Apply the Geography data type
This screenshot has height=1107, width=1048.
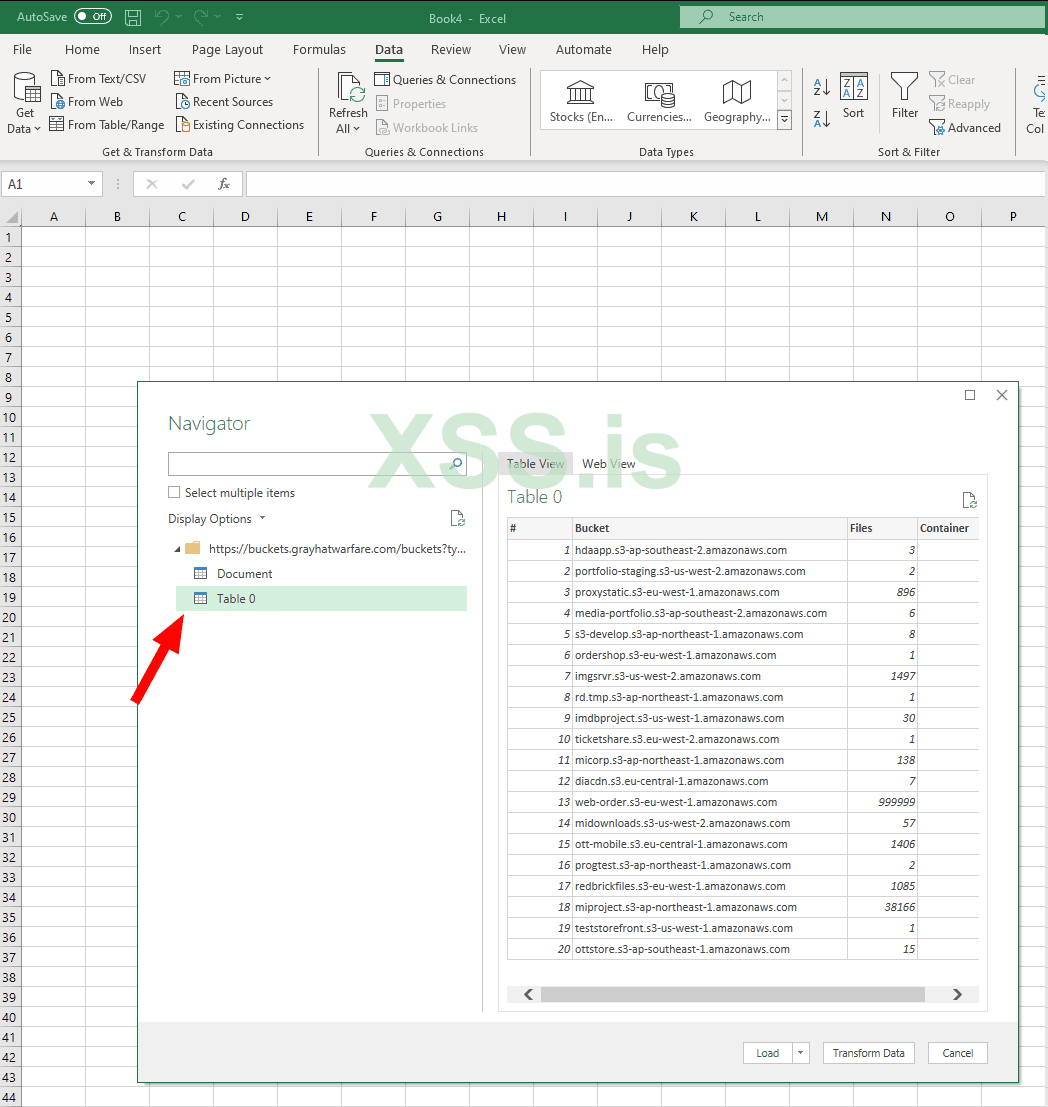[x=736, y=98]
